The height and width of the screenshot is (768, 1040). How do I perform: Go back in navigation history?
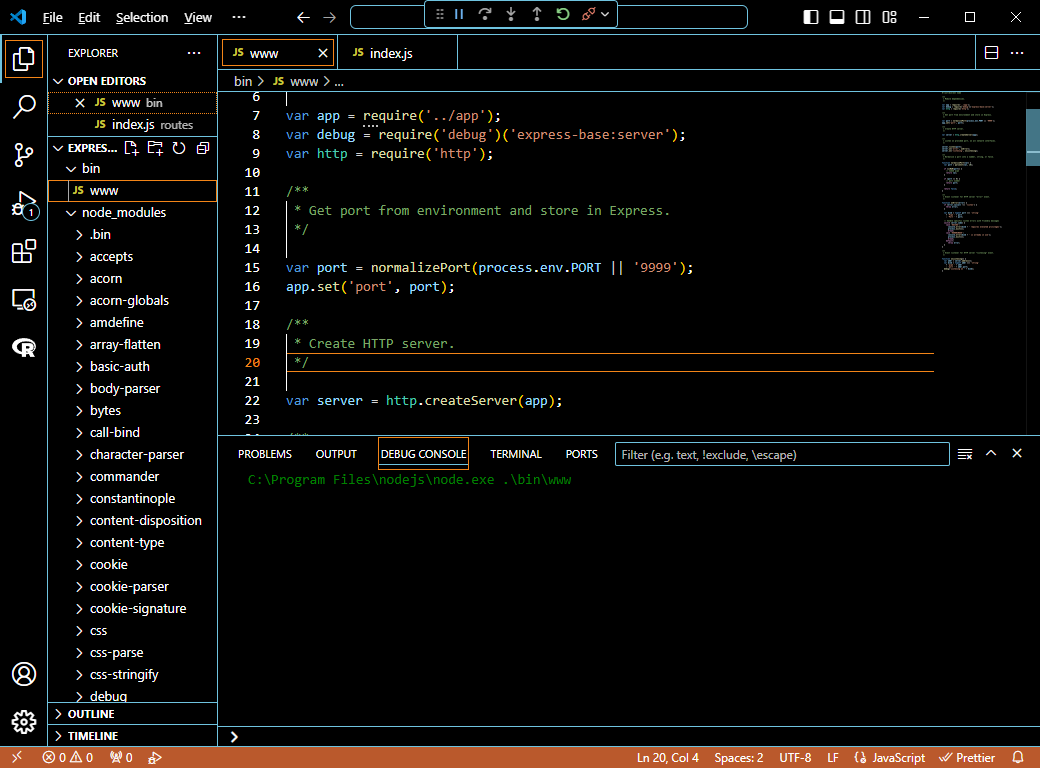point(303,17)
